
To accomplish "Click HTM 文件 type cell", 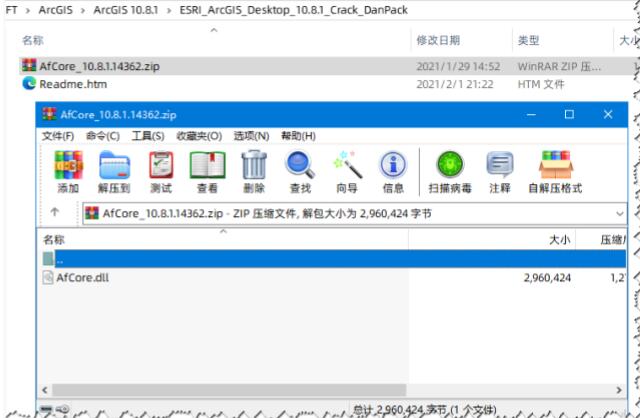I will [541, 84].
